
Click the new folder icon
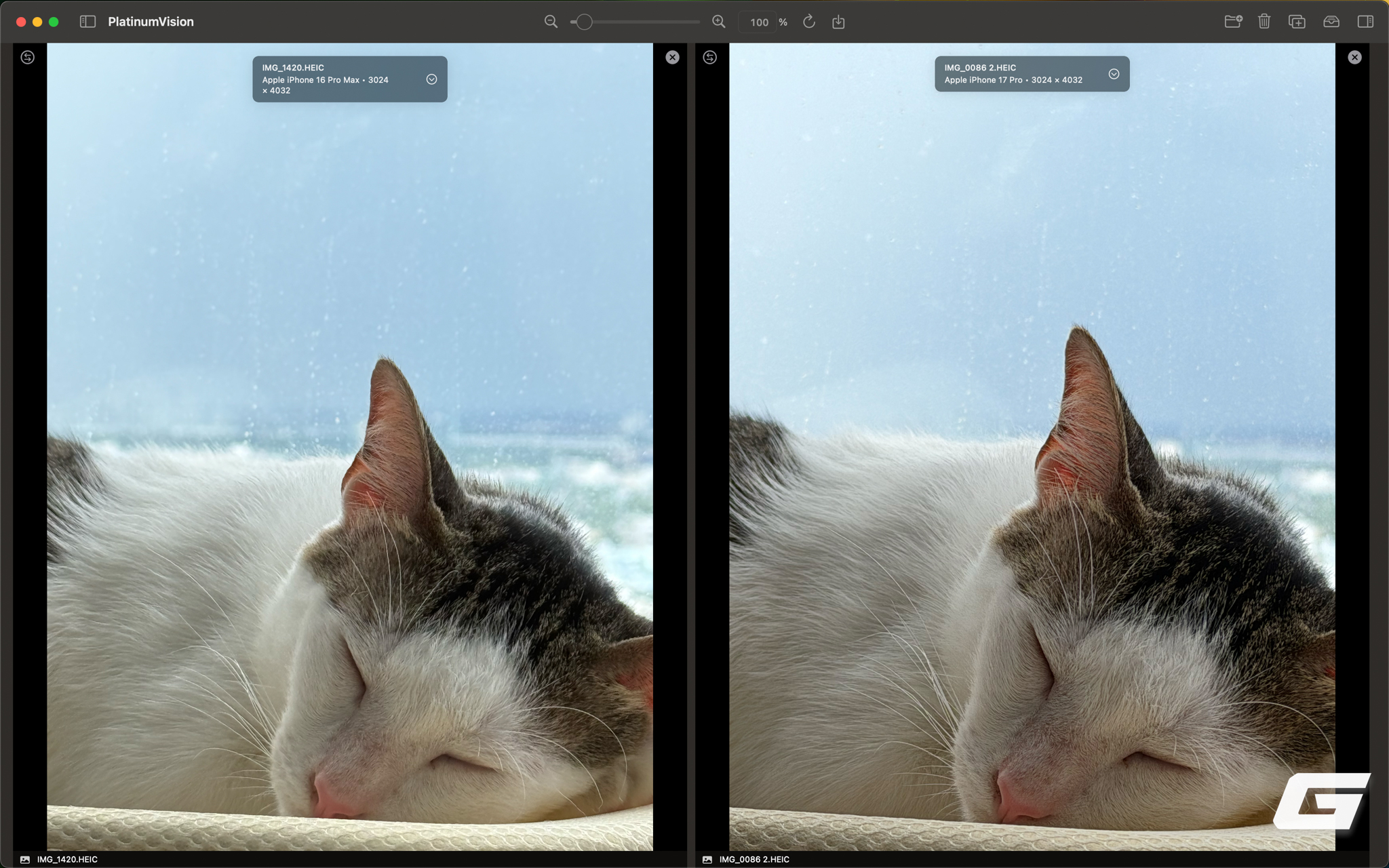pyautogui.click(x=1233, y=22)
